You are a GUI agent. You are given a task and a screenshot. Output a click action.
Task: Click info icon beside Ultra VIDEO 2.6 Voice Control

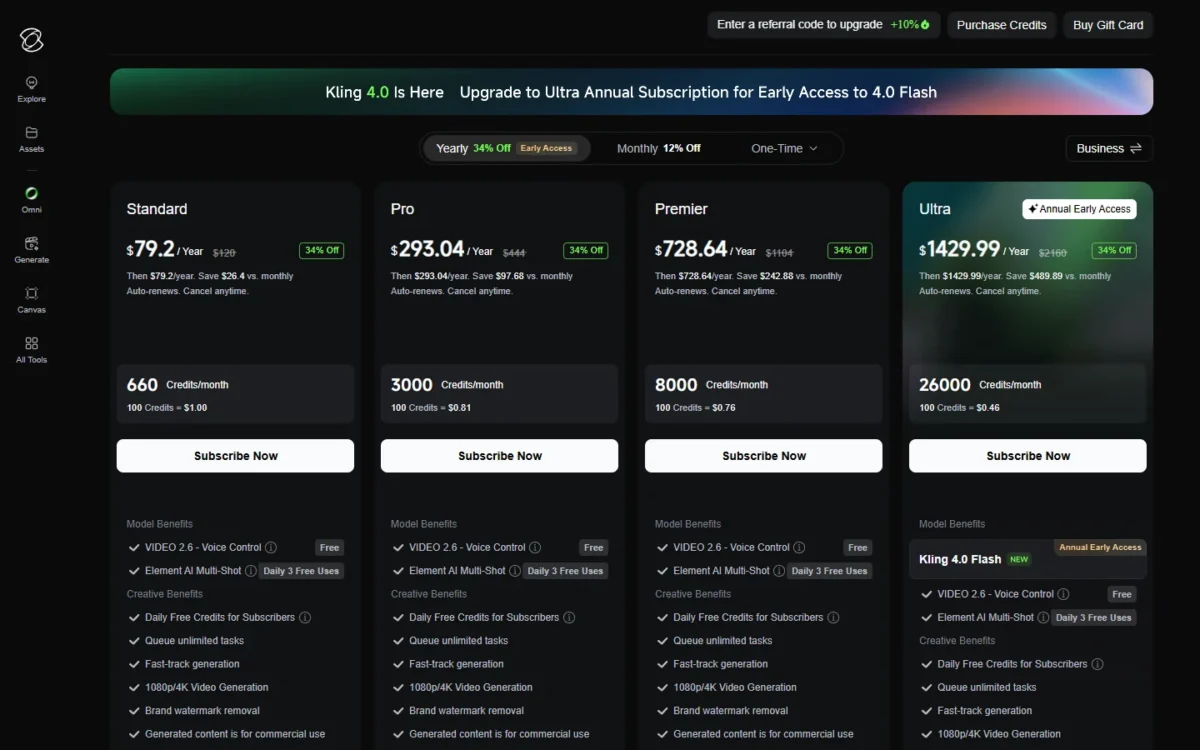(x=1063, y=594)
